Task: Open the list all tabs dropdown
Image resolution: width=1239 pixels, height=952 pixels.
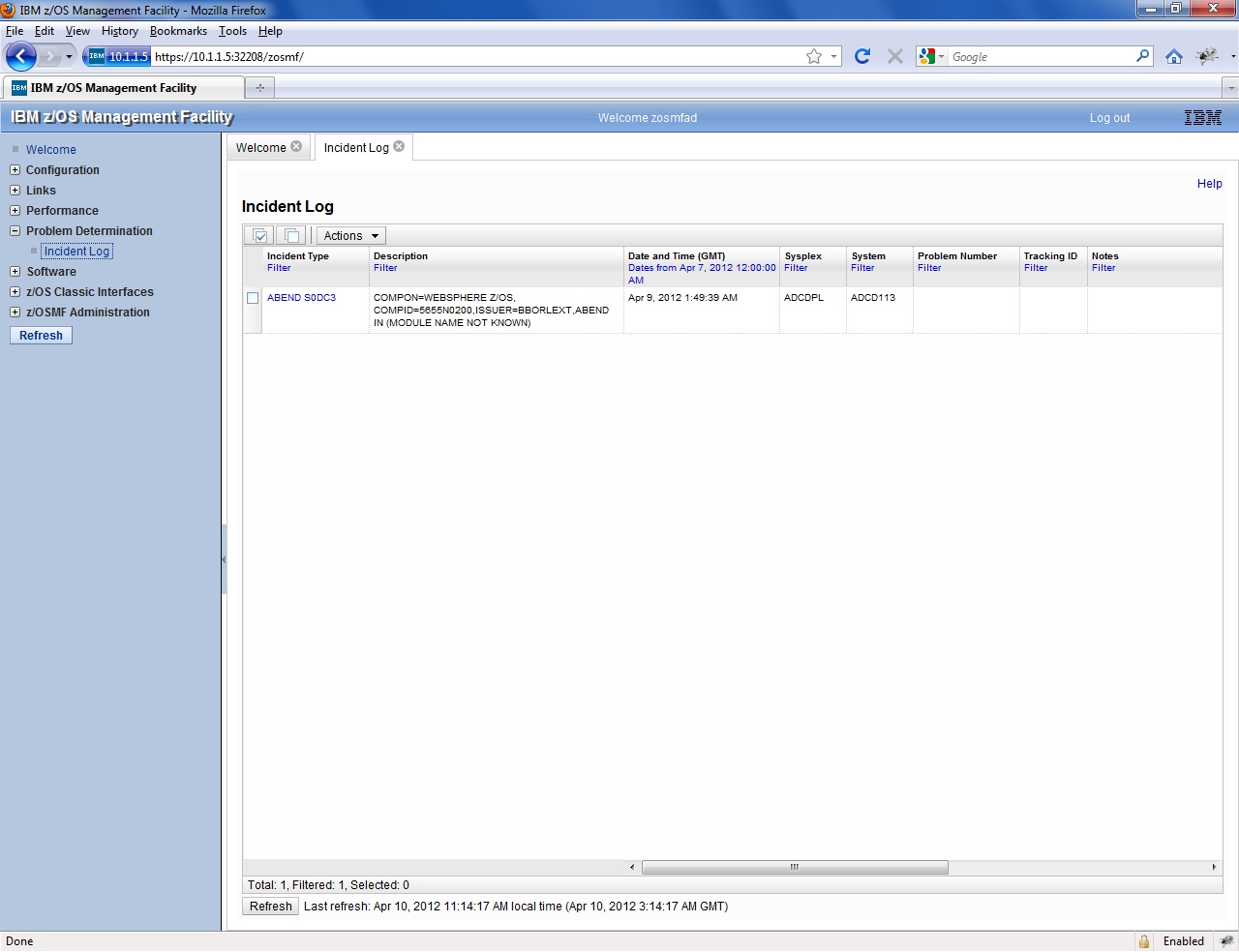Action: pyautogui.click(x=1230, y=87)
